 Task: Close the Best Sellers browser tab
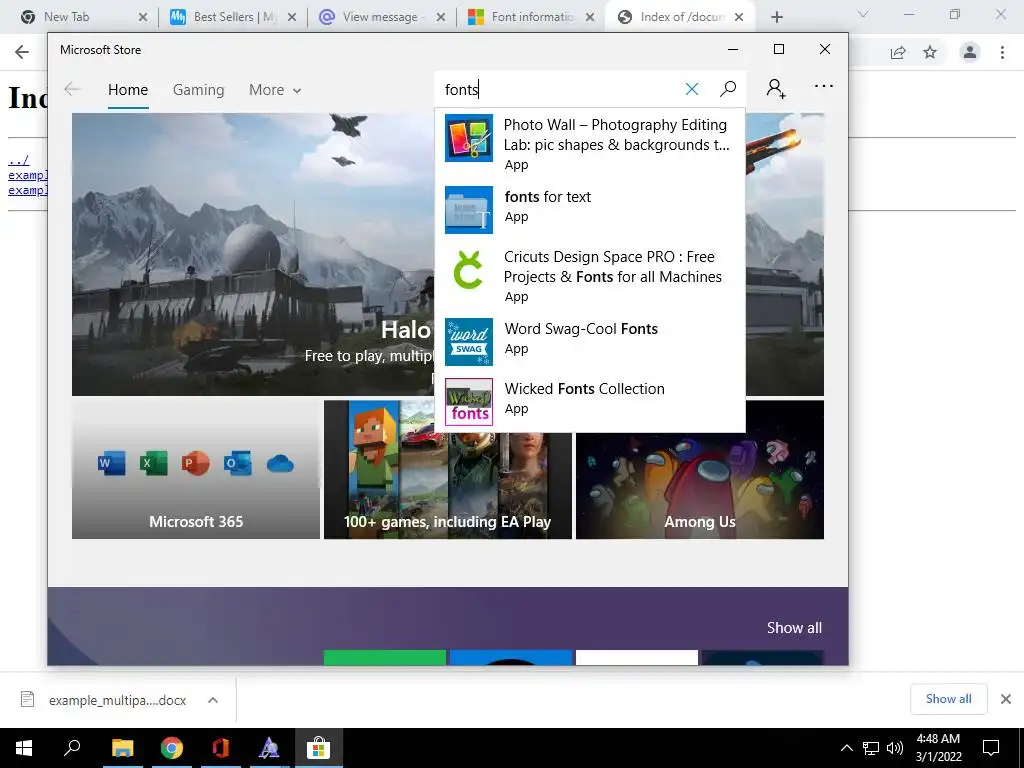tap(292, 17)
